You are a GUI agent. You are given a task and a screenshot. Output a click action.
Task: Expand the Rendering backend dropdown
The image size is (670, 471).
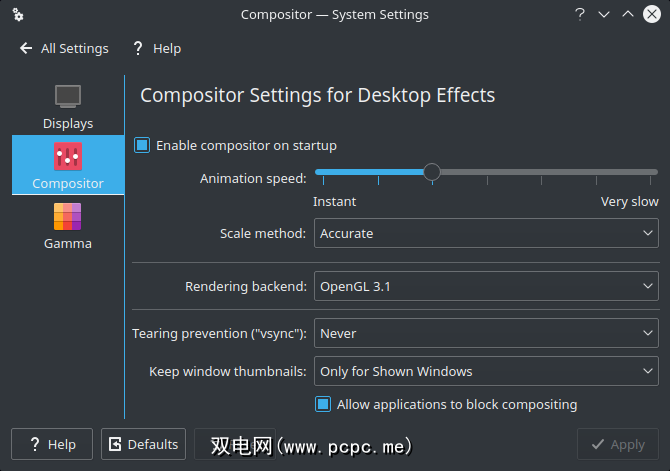(486, 286)
